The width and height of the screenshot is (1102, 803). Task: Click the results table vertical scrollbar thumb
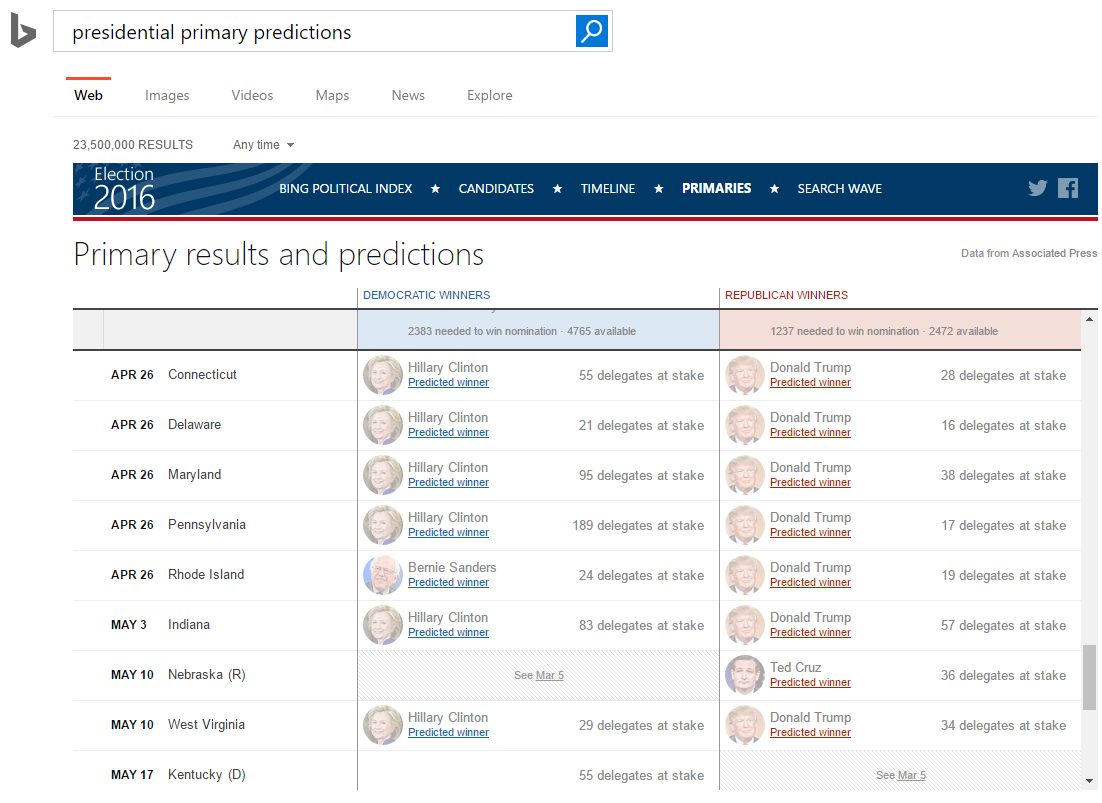pos(1089,676)
